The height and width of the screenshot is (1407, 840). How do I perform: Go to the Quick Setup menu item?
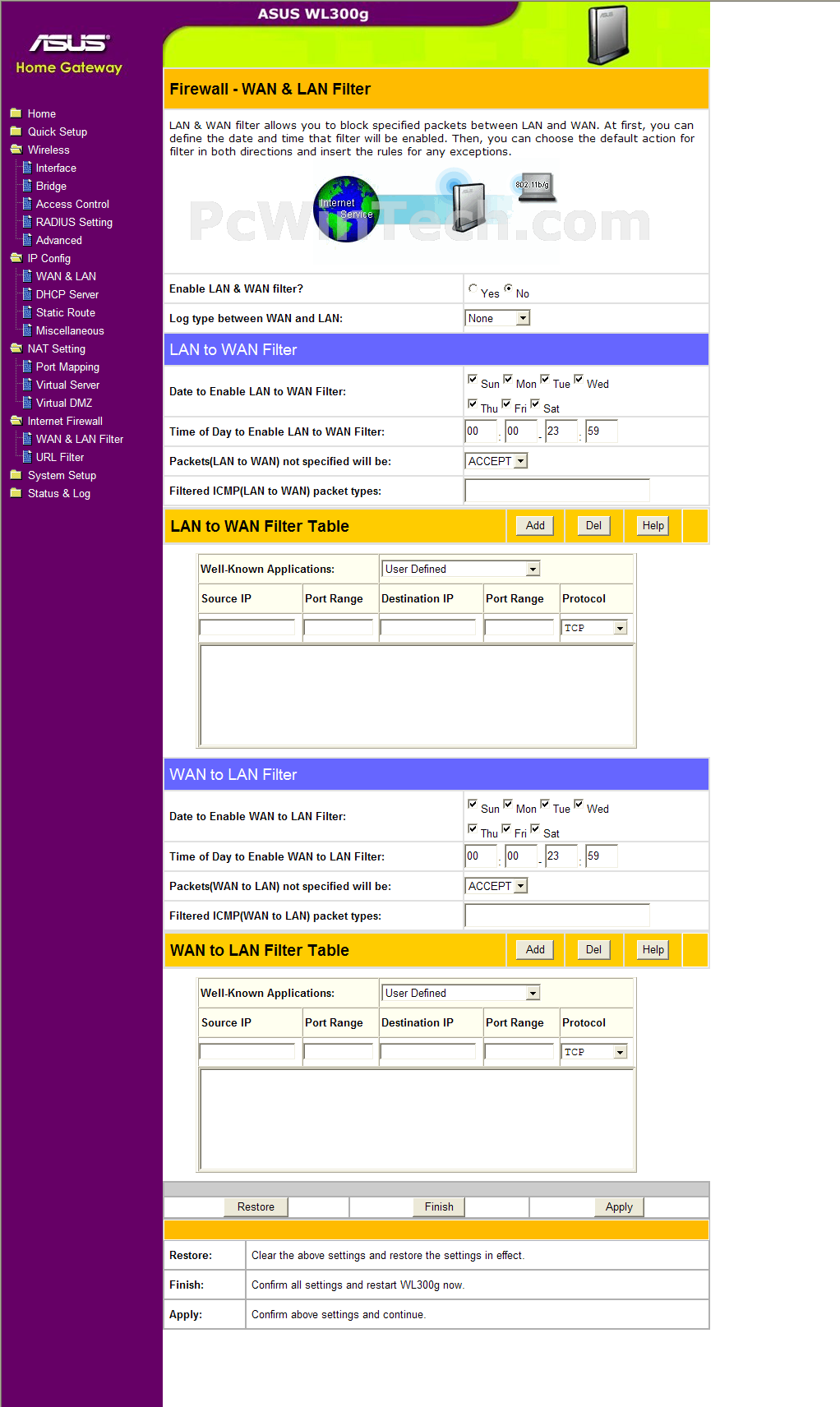tap(58, 131)
